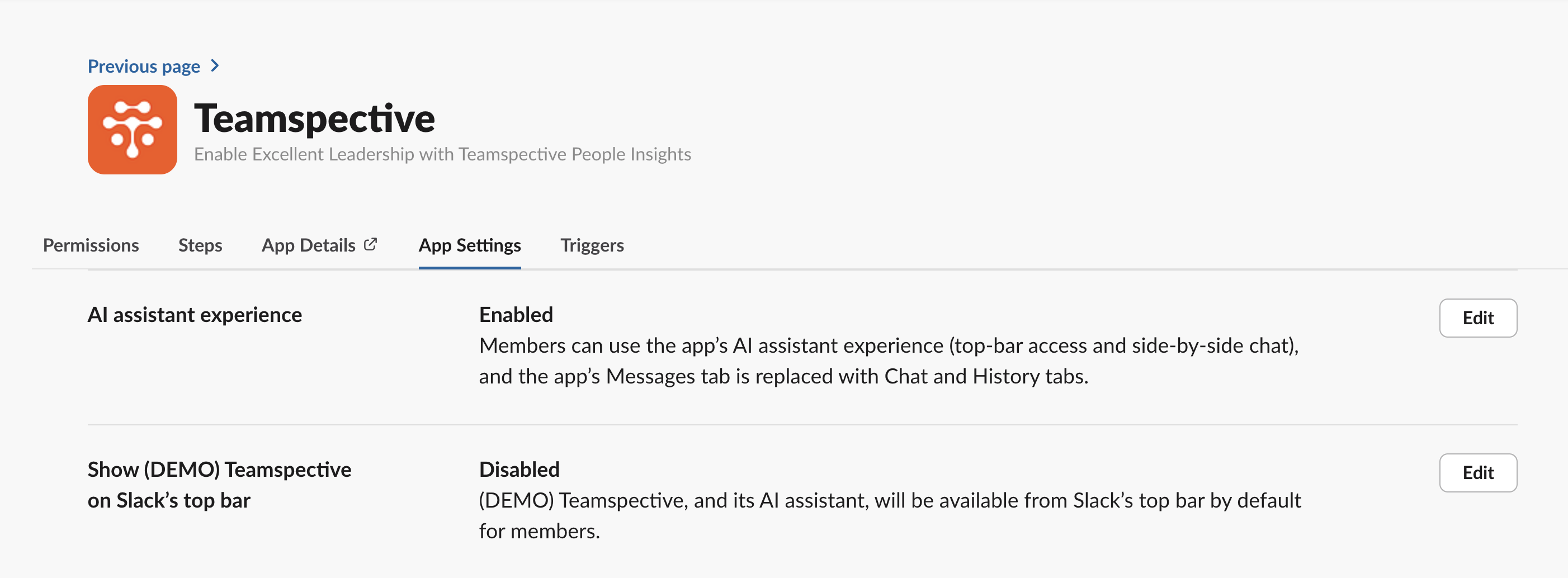Click the Teamspective page title
The image size is (1568, 578).
[x=314, y=118]
